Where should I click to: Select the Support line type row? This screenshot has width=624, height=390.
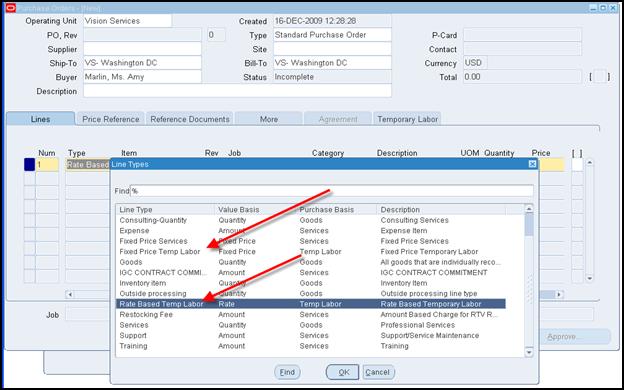coord(310,335)
